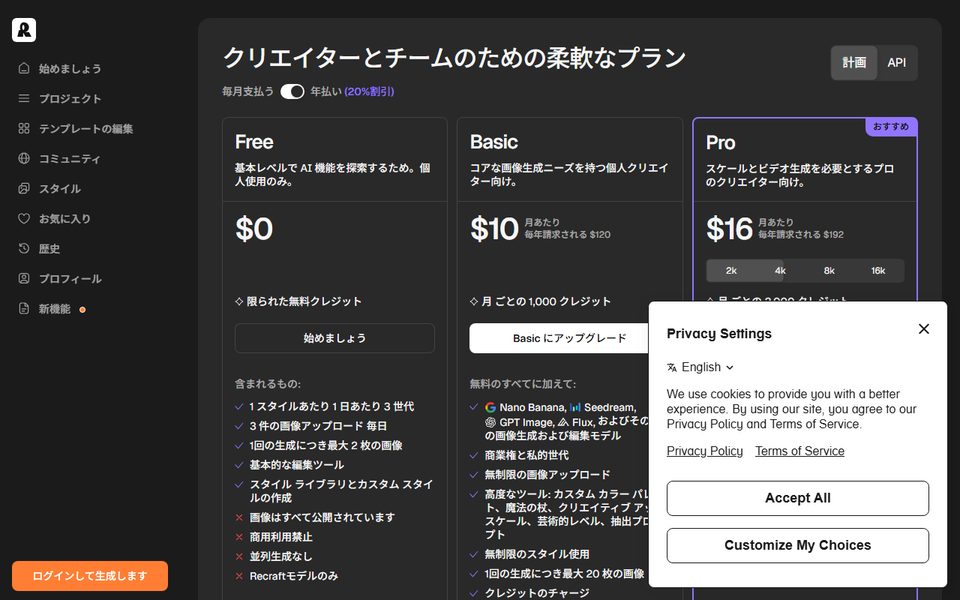Open the Terms of Service link
Image resolution: width=960 pixels, height=600 pixels.
point(800,451)
